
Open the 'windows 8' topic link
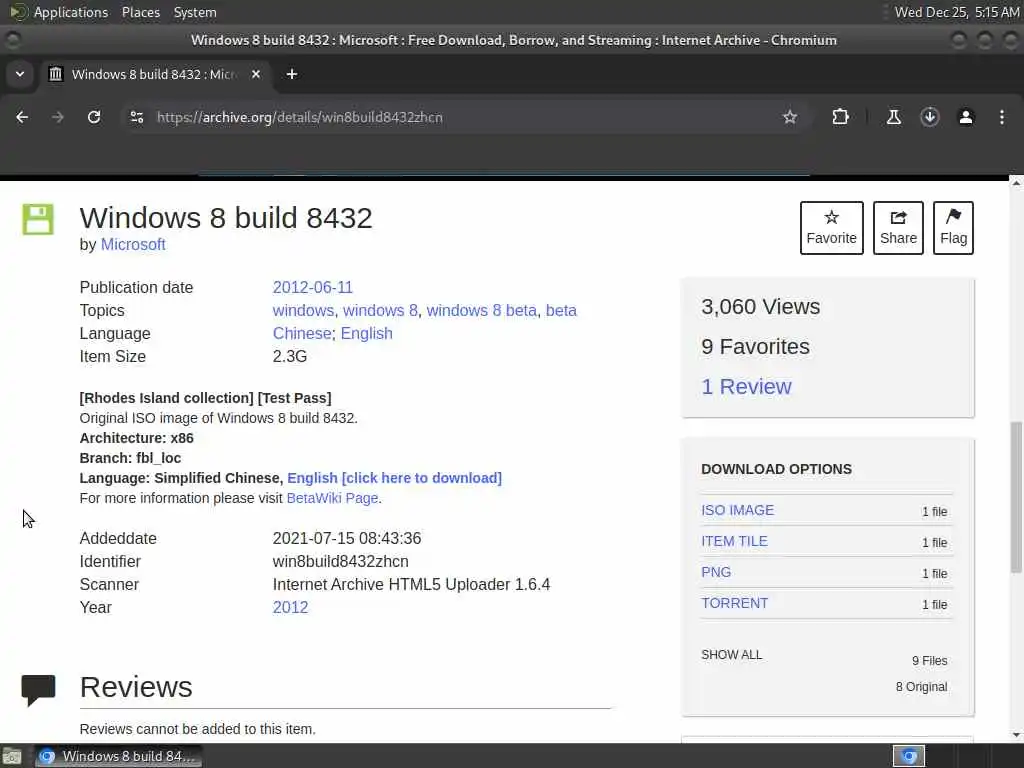point(380,310)
